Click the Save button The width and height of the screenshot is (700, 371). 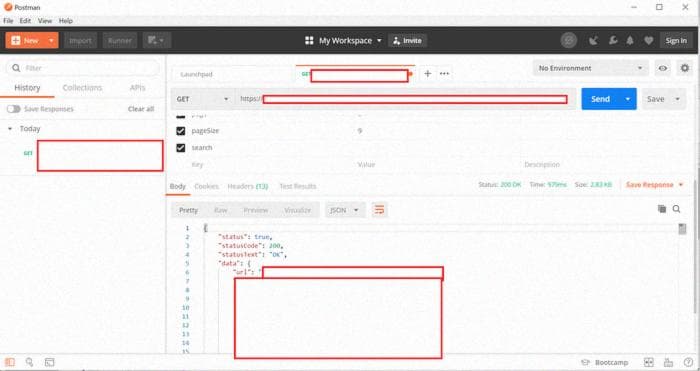(x=655, y=99)
